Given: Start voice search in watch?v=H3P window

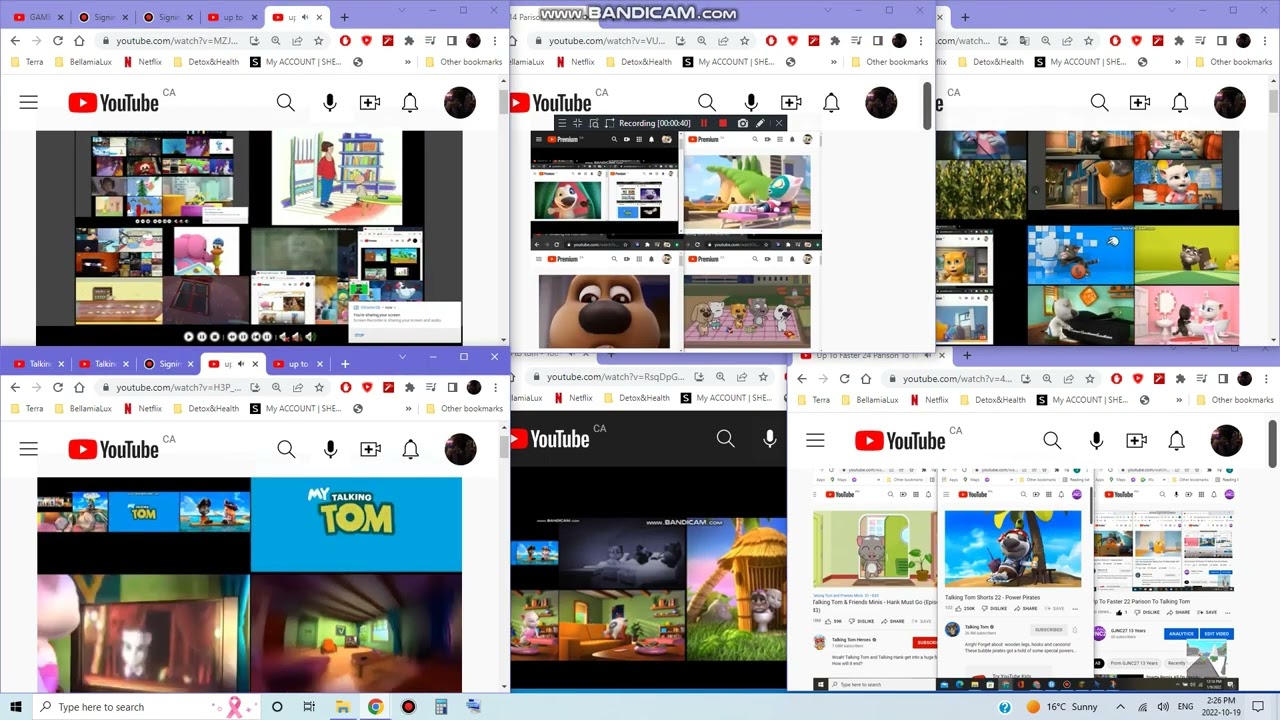Looking at the screenshot, I should click(330, 449).
